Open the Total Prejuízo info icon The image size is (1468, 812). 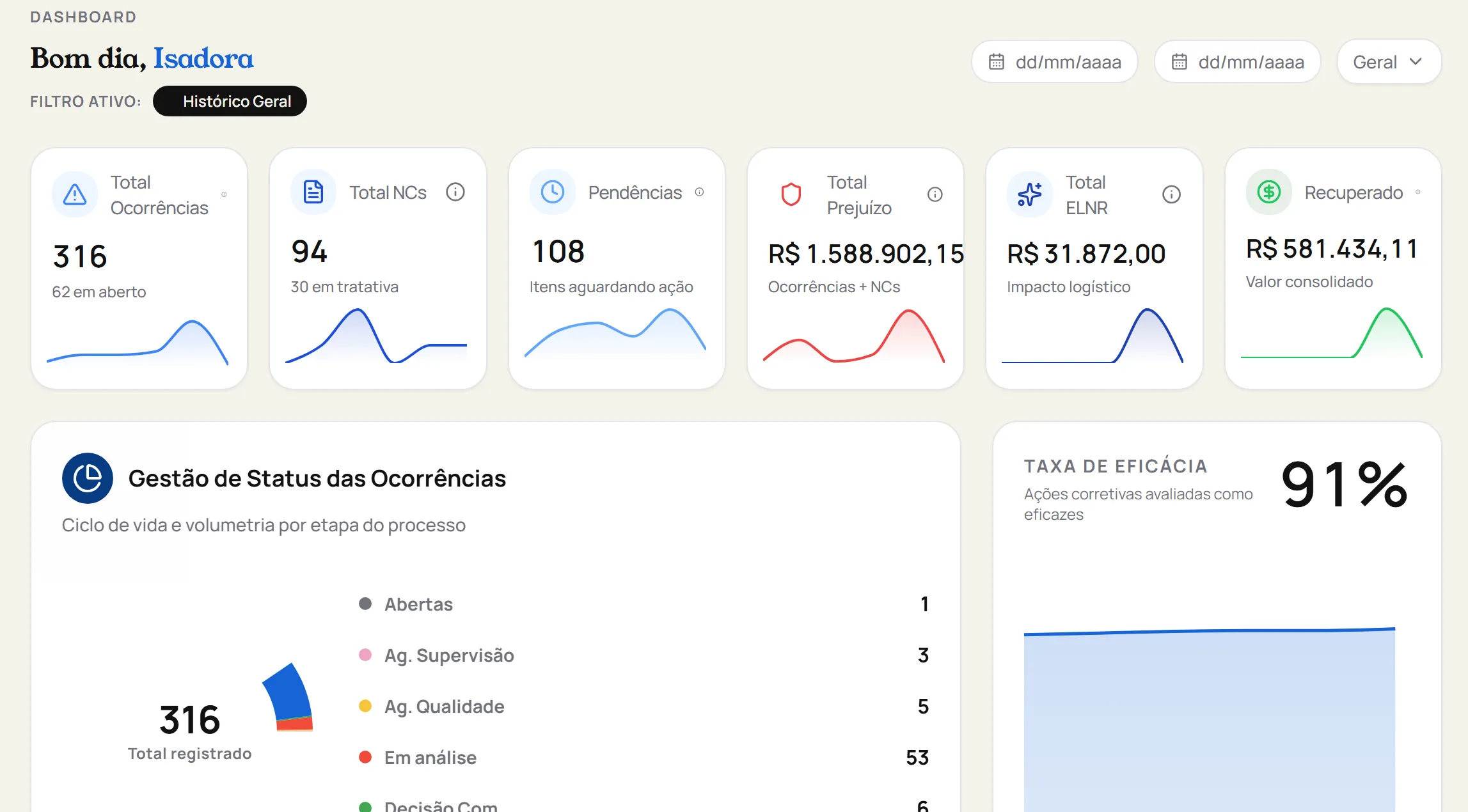[x=935, y=194]
